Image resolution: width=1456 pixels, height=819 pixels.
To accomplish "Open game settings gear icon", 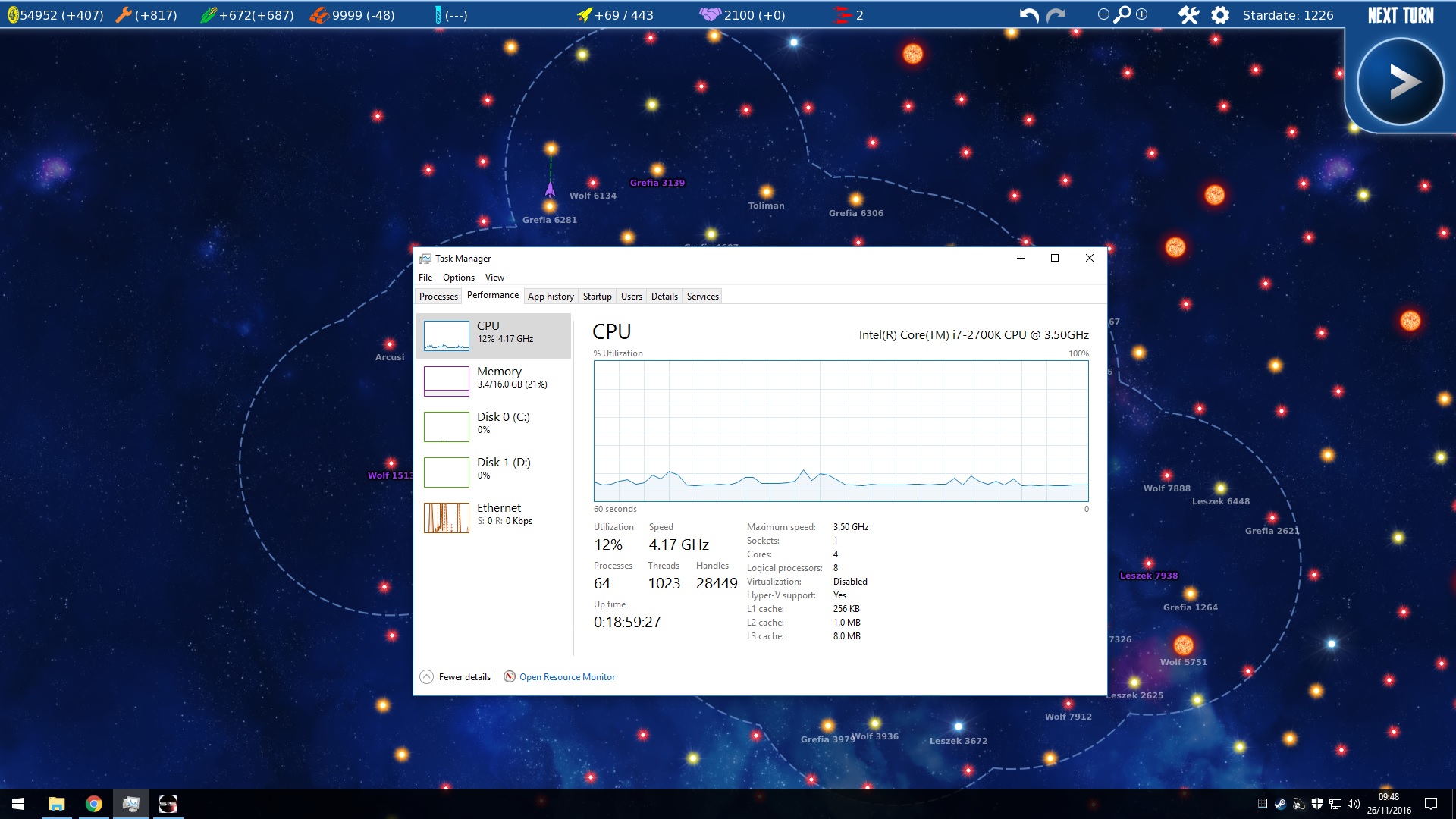I will click(x=1220, y=15).
